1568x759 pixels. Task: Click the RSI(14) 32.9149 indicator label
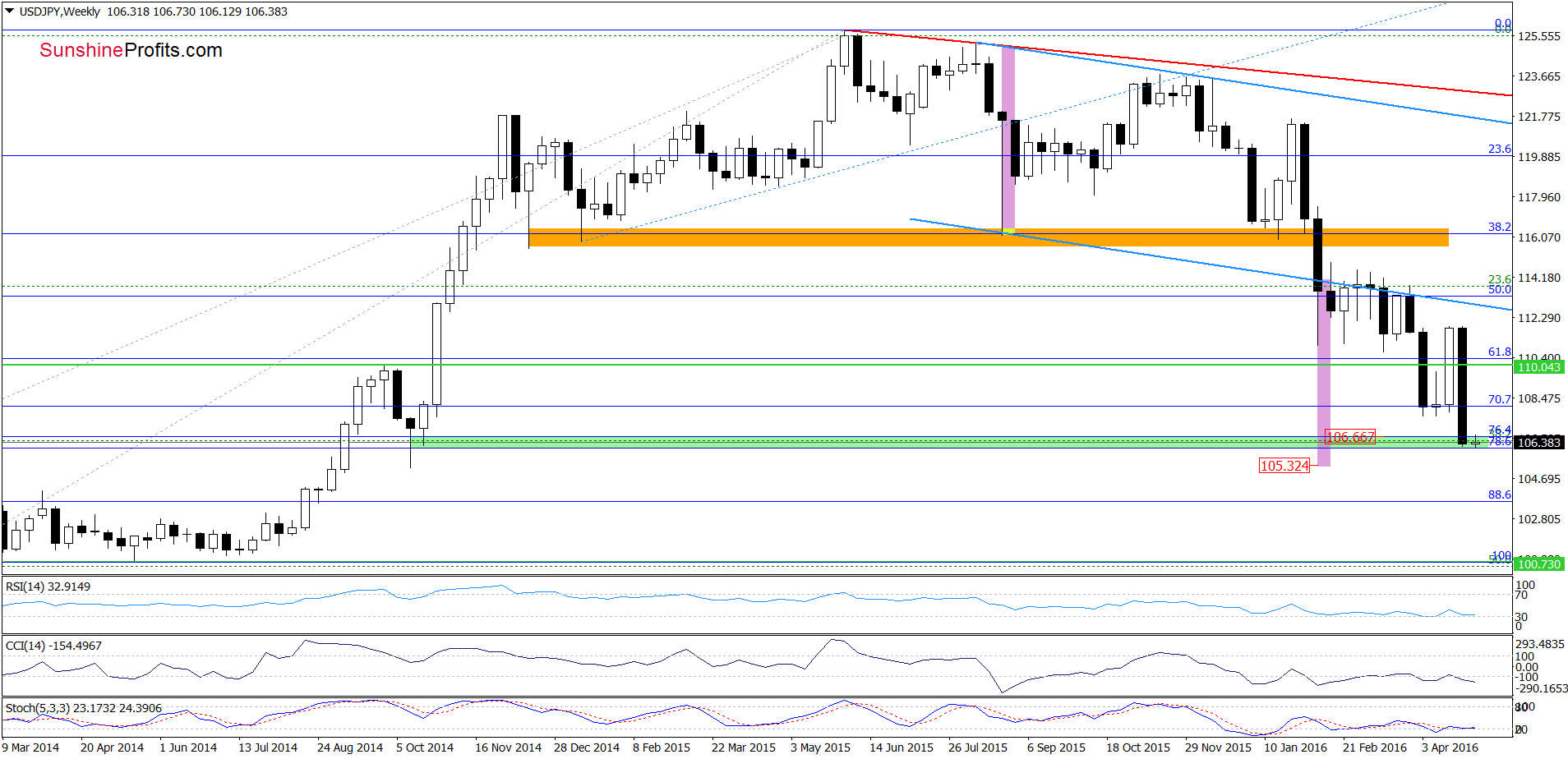(x=48, y=586)
